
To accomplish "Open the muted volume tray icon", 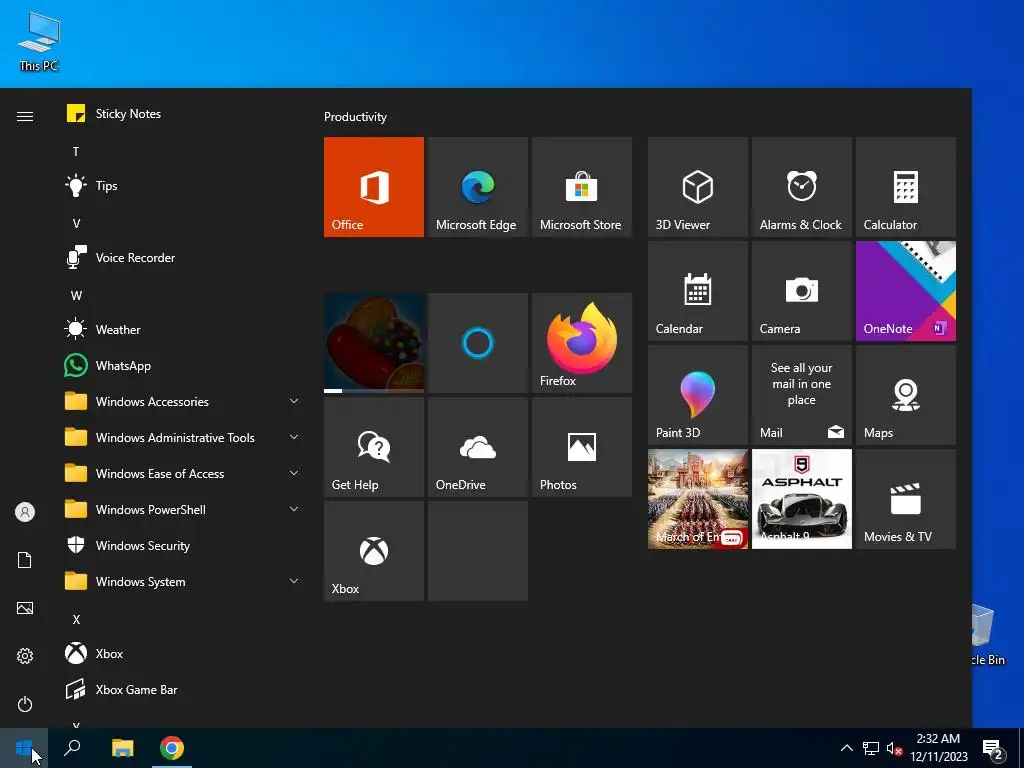I will click(x=894, y=748).
